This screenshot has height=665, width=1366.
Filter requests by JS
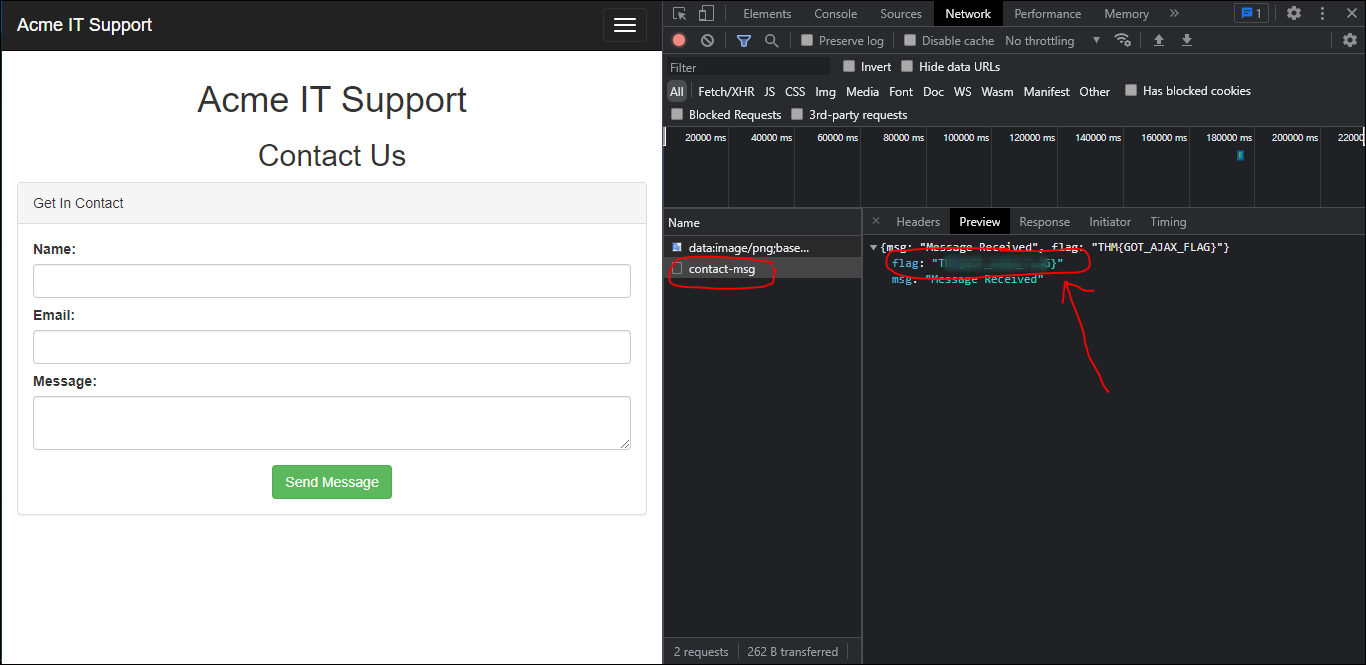[x=770, y=91]
